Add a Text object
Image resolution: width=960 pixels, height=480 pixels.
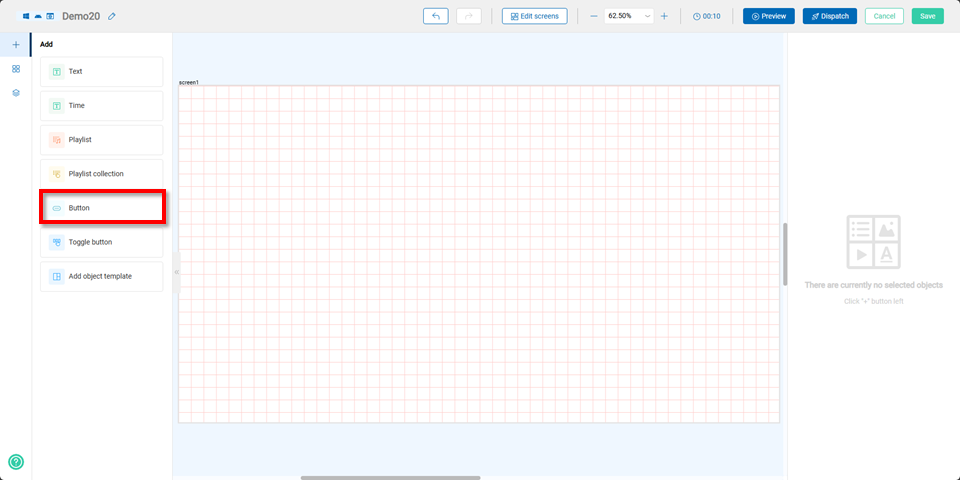[101, 72]
